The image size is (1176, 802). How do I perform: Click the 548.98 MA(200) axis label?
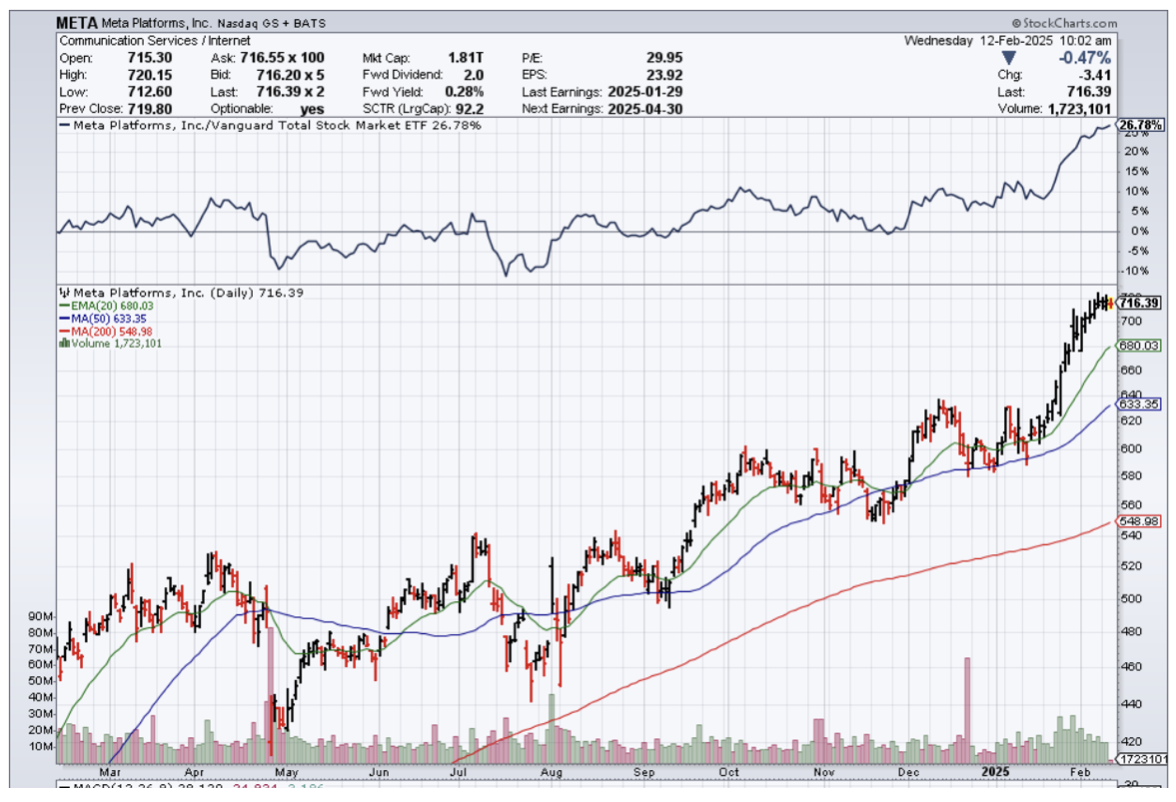pos(1138,522)
